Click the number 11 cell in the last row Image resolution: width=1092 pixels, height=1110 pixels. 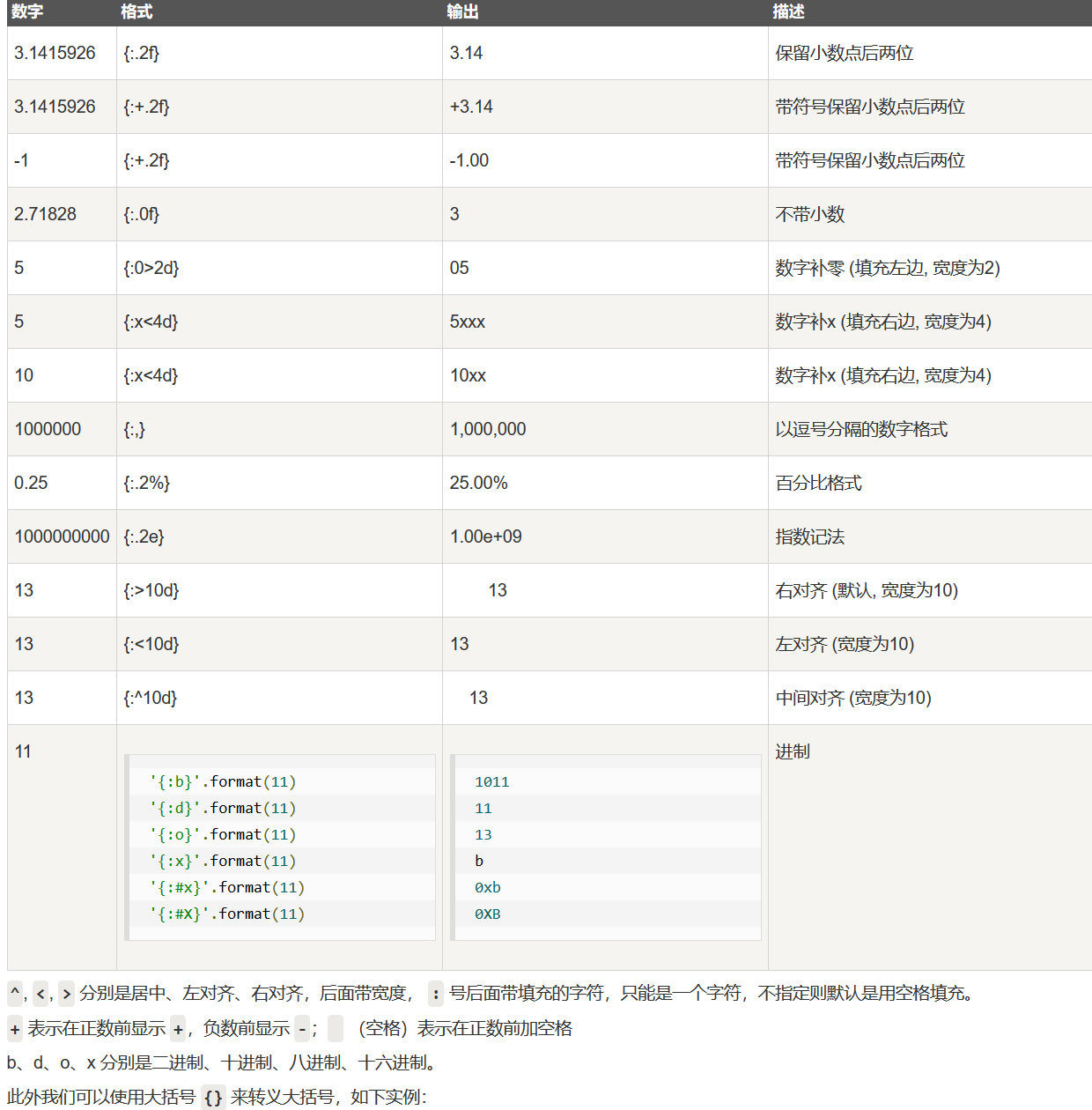pyautogui.click(x=62, y=847)
